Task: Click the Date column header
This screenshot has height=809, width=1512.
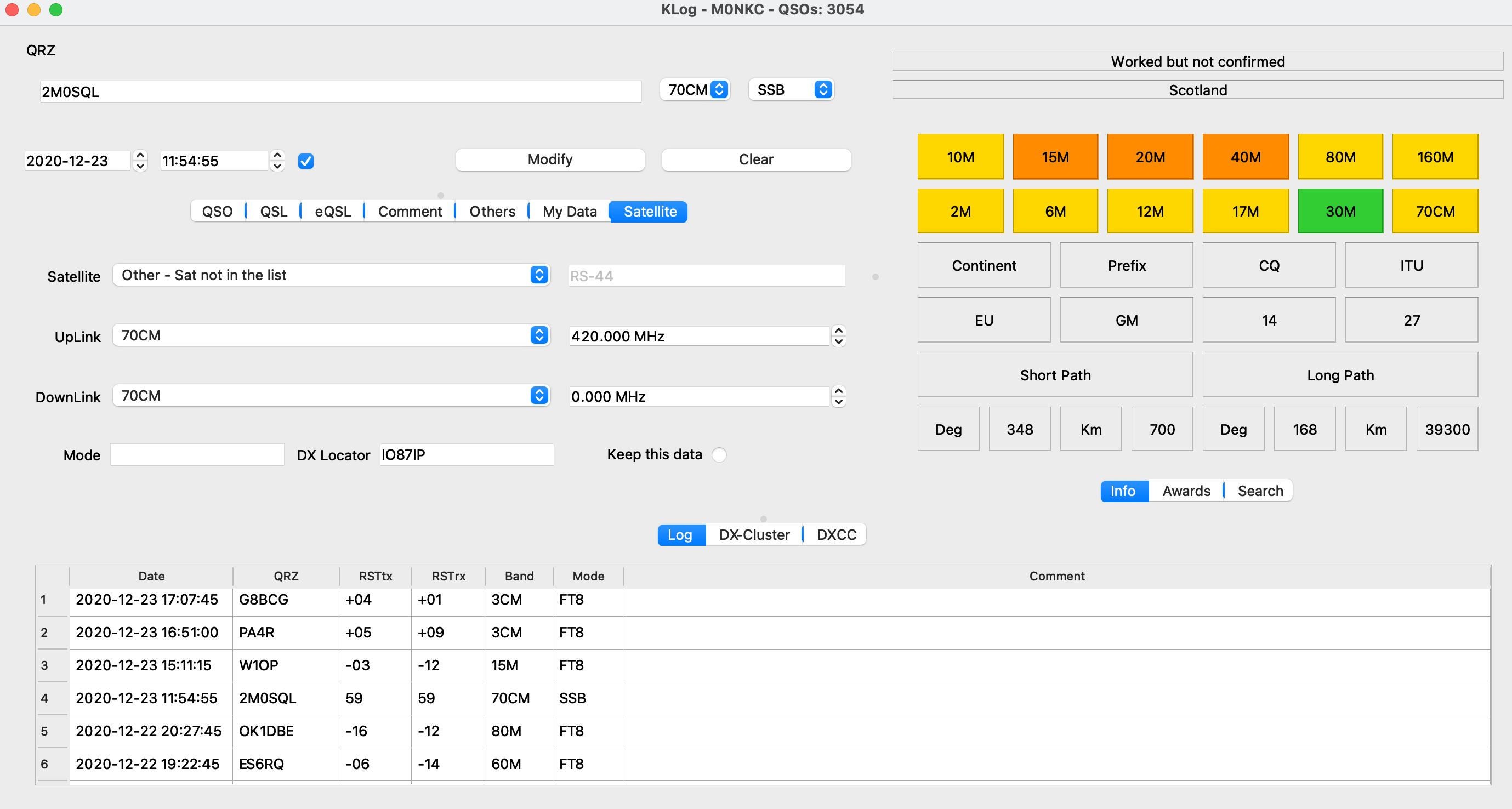Action: pos(151,576)
